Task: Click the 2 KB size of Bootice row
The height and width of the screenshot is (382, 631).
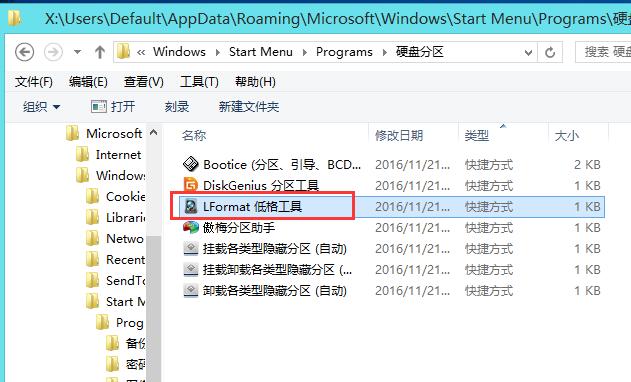Action: pyautogui.click(x=587, y=165)
